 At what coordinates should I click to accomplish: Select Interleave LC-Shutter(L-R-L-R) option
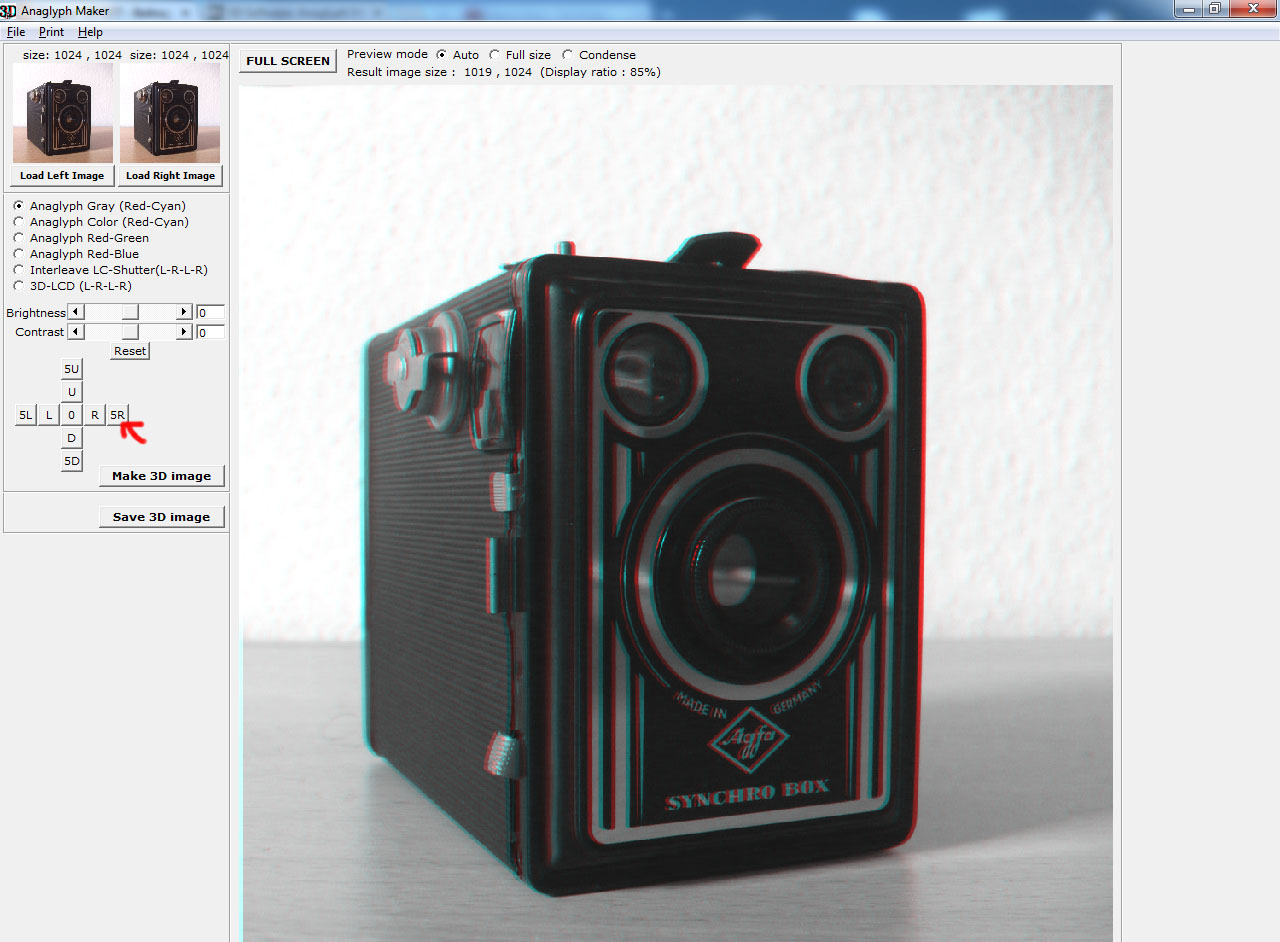pos(111,270)
